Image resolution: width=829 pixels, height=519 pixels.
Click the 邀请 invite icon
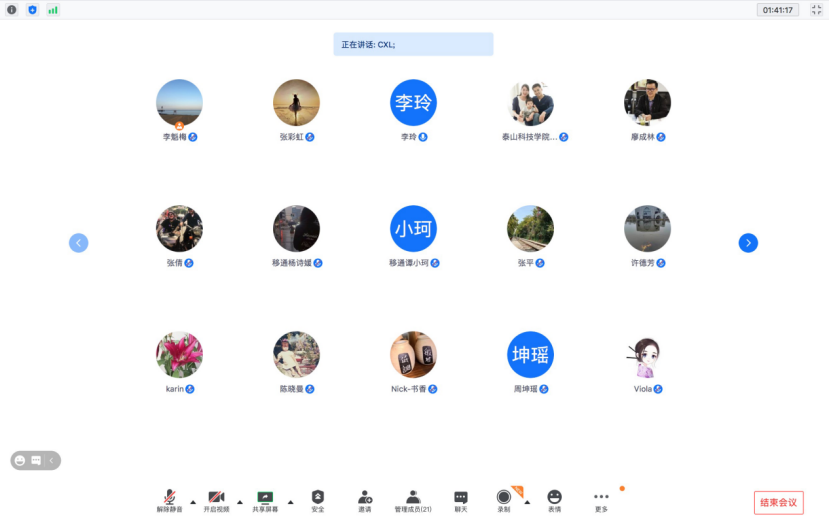click(365, 500)
